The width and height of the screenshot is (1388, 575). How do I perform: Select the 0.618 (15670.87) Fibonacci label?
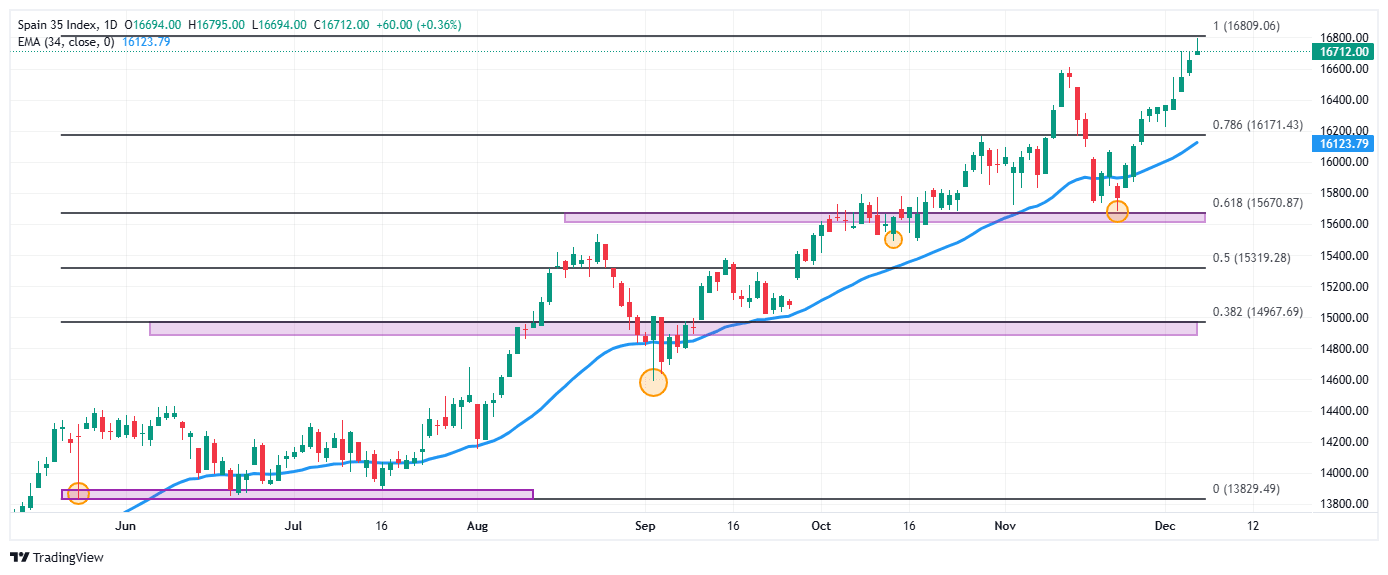tap(1257, 203)
